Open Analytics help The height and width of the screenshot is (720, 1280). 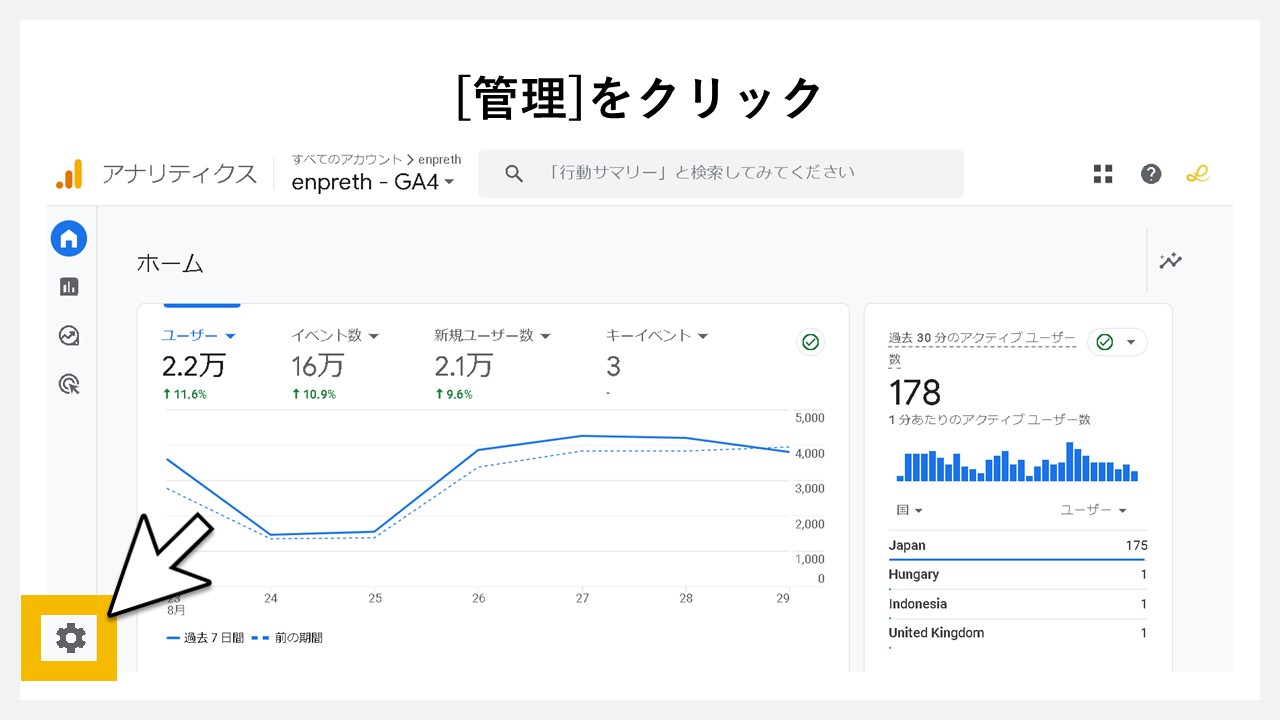coord(1151,173)
